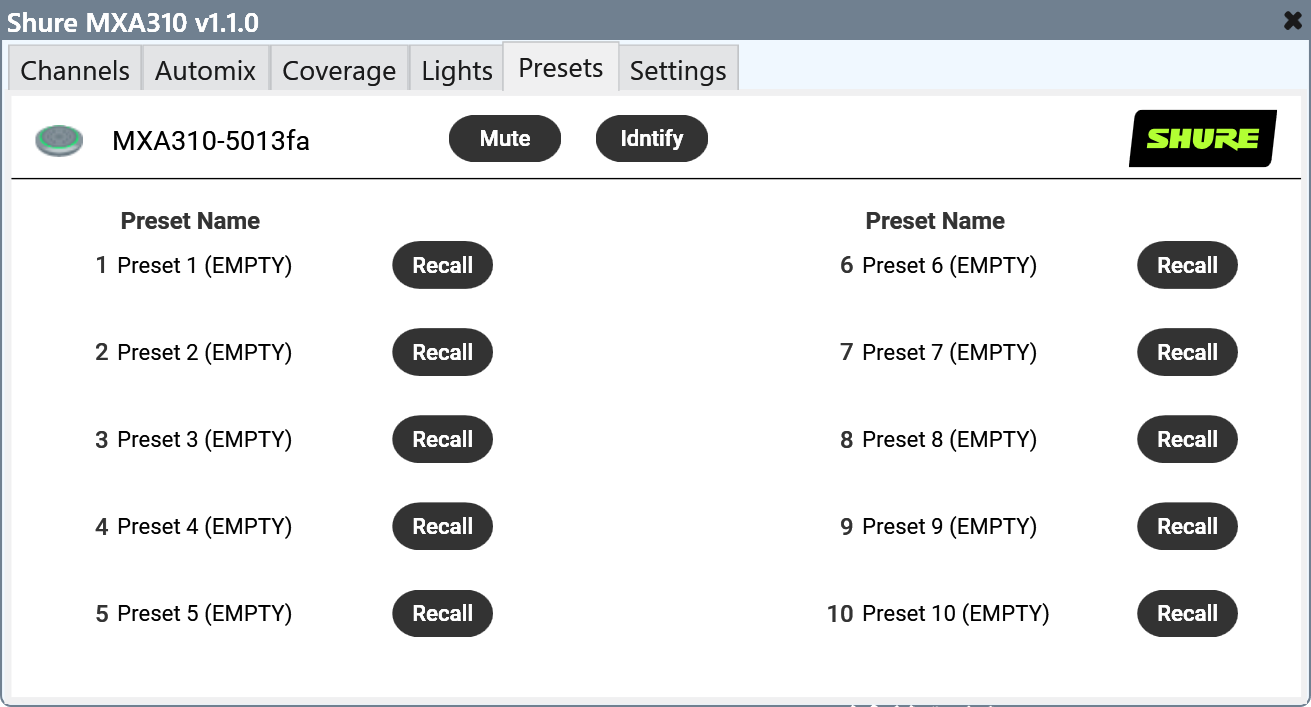
Task: Select the 'Preset 10 (EMPTY)' name
Action: coord(956,613)
